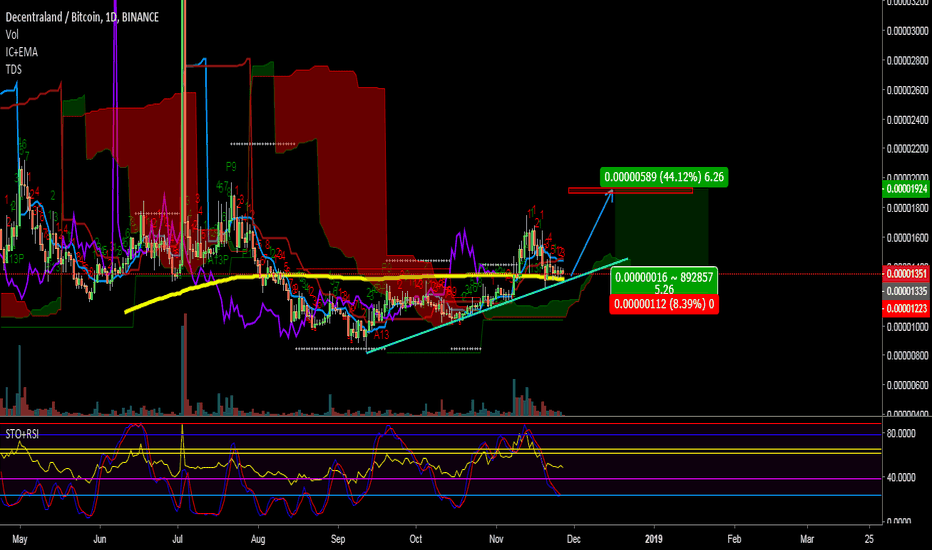The width and height of the screenshot is (932, 550).
Task: Click the 0.00003000 price axis label
Action: point(907,31)
